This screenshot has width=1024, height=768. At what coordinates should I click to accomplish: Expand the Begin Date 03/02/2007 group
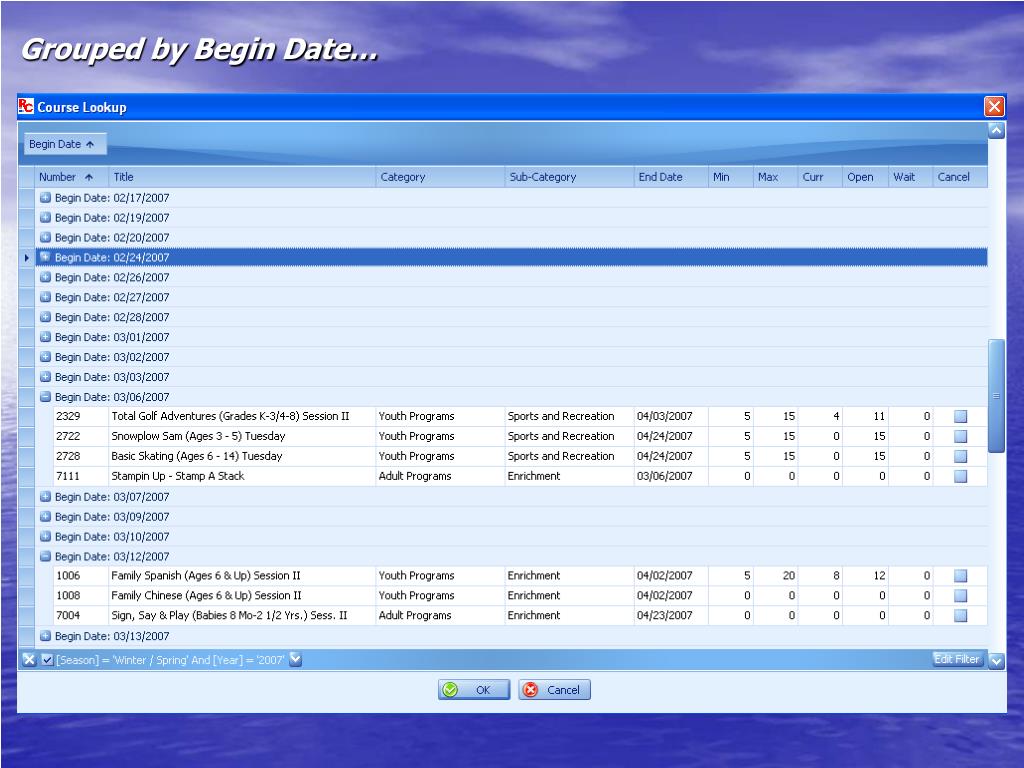(45, 357)
